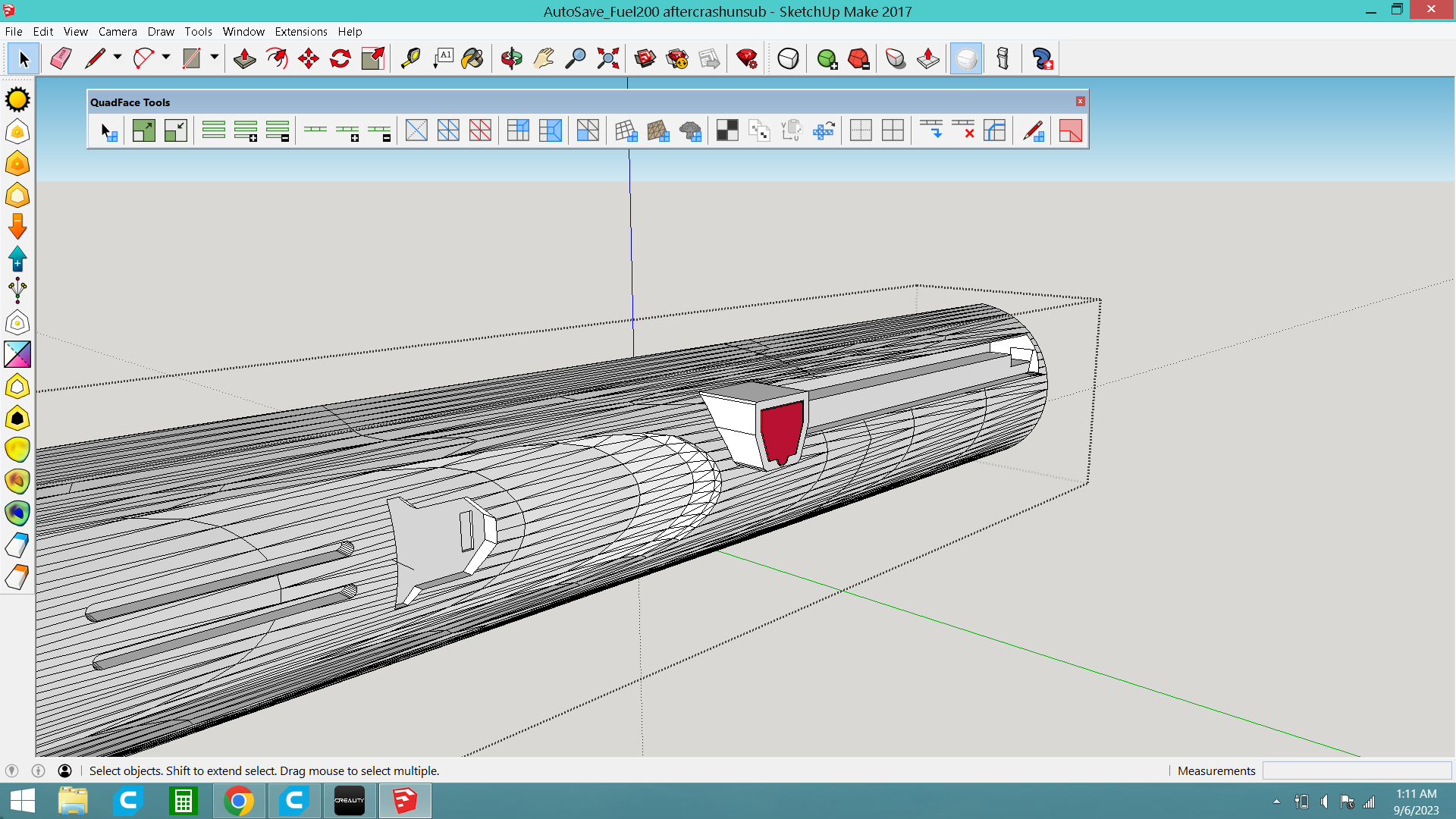
Task: Choose the Tape Measure tool
Action: [x=410, y=58]
